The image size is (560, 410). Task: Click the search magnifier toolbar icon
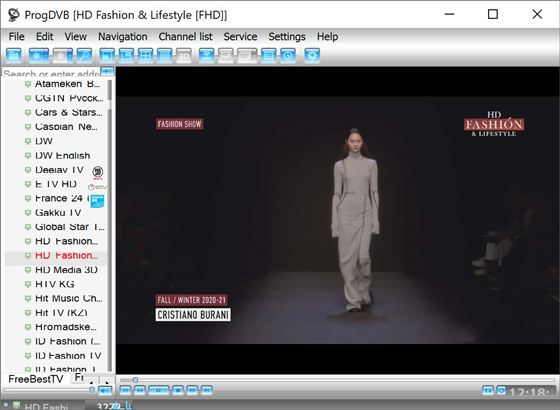(x=84, y=56)
